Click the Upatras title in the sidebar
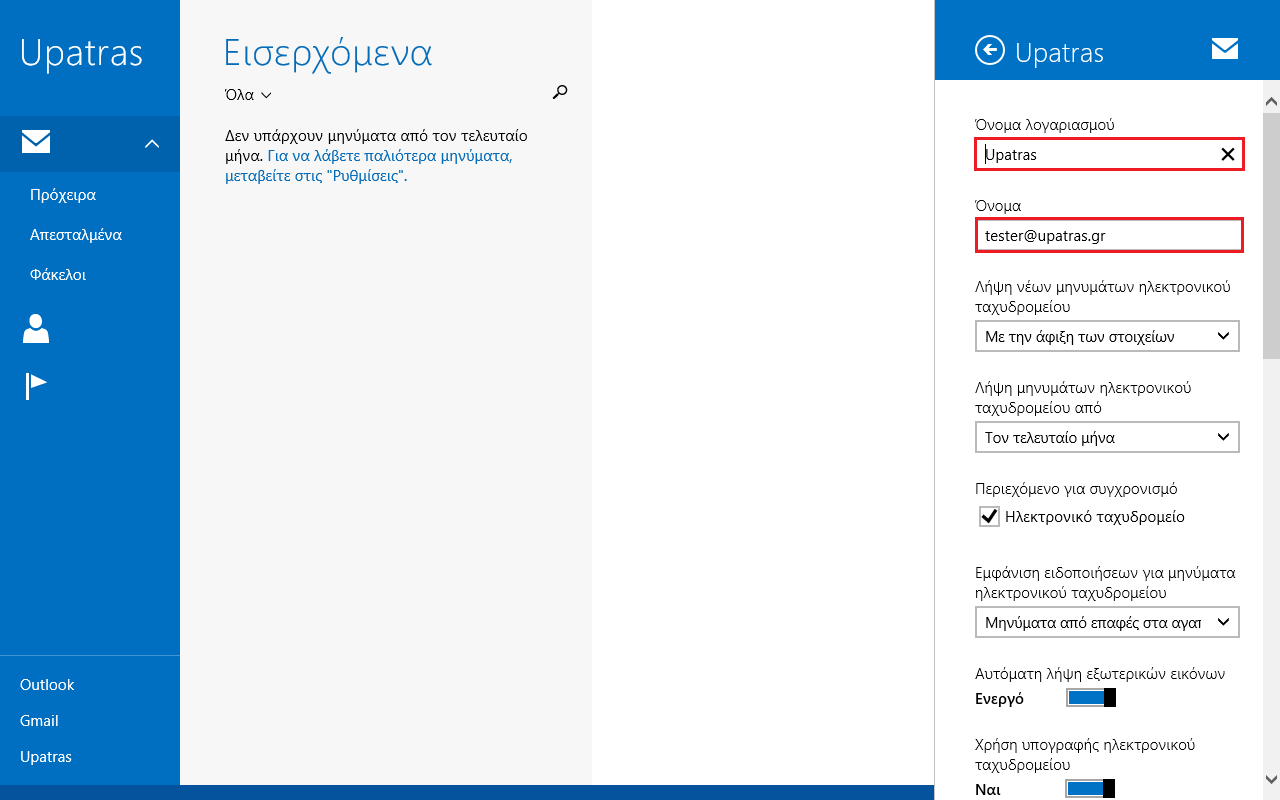Screen dimensions: 1280x800 click(82, 53)
